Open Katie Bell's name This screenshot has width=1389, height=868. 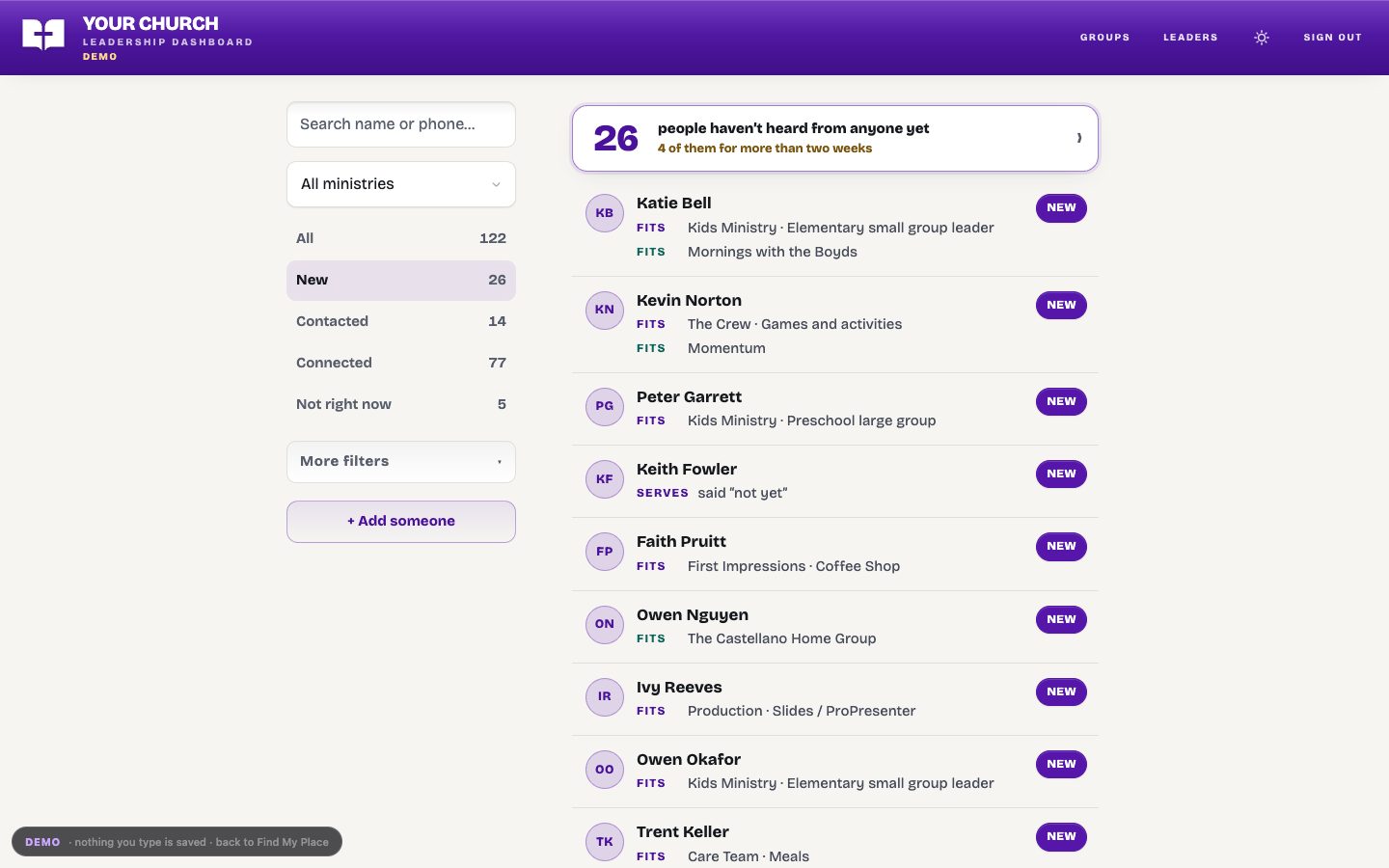(673, 203)
